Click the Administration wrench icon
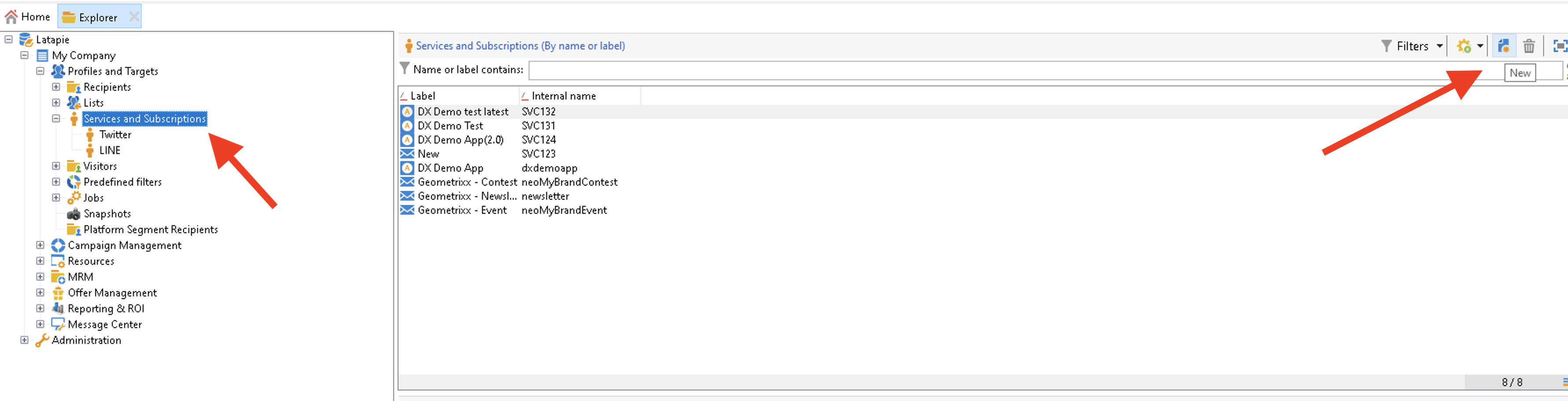 42,340
